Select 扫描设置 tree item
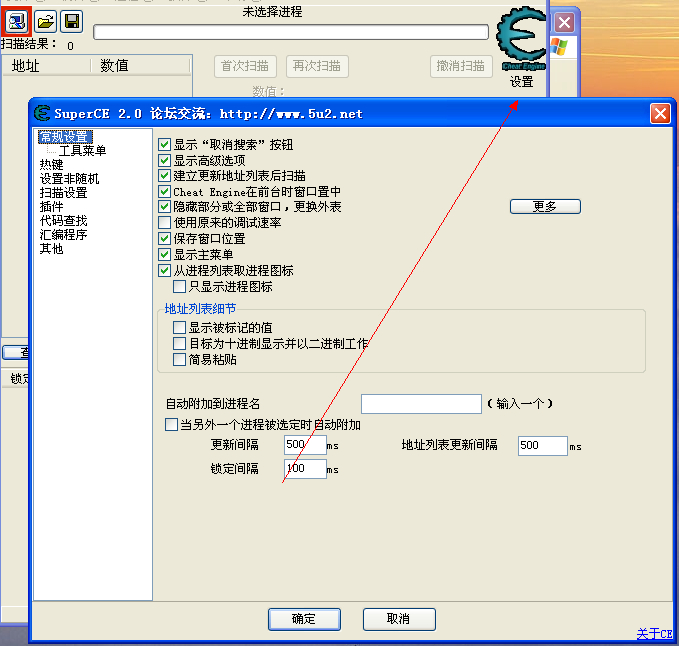This screenshot has height=646, width=679. tap(63, 193)
